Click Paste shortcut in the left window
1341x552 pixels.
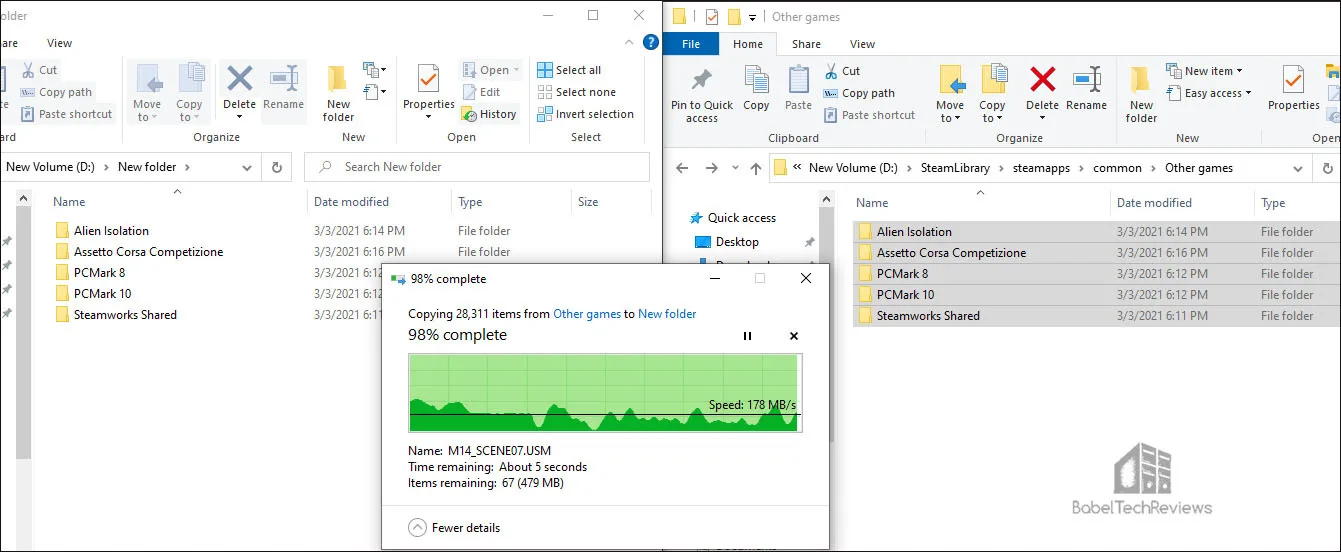click(65, 114)
